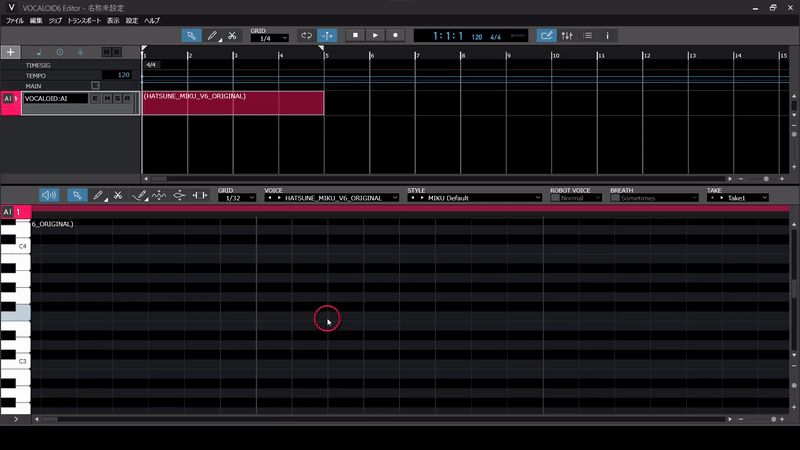Open MAIN track effects E button
Viewport: 800px width, 450px height.
point(95,86)
